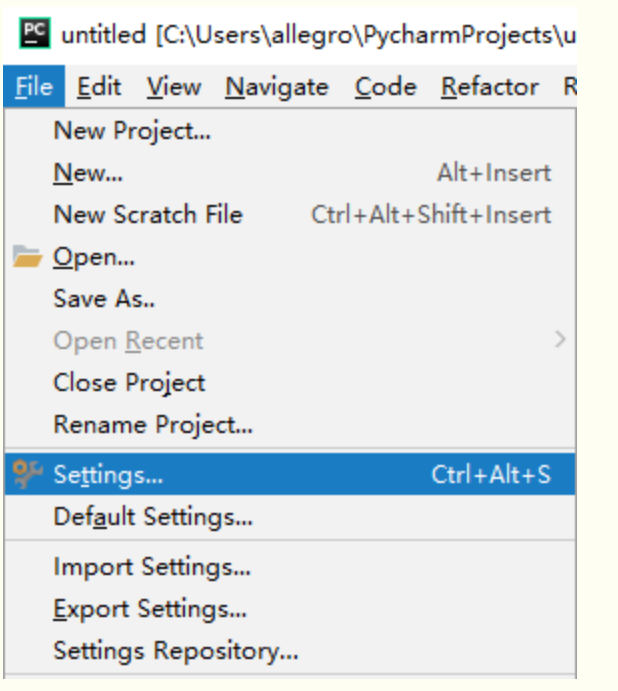Select the New... menu entry
Viewport: 618px width, 691px height.
88,173
